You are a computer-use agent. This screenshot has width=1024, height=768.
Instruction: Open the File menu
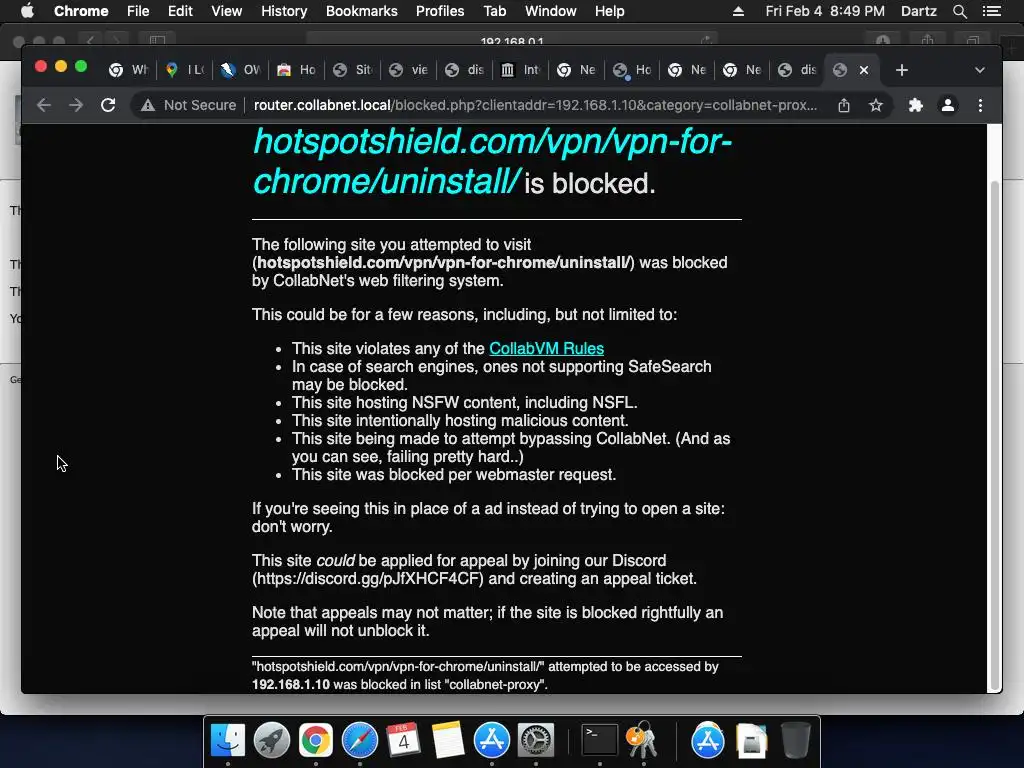click(x=138, y=11)
